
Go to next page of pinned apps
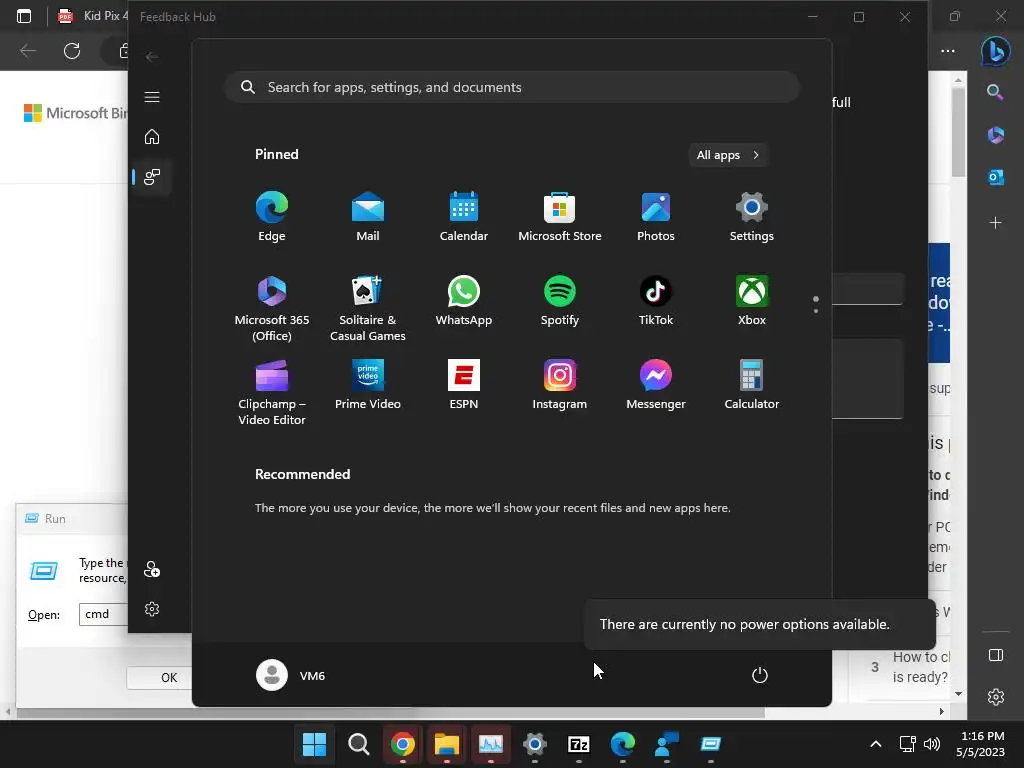(x=816, y=310)
